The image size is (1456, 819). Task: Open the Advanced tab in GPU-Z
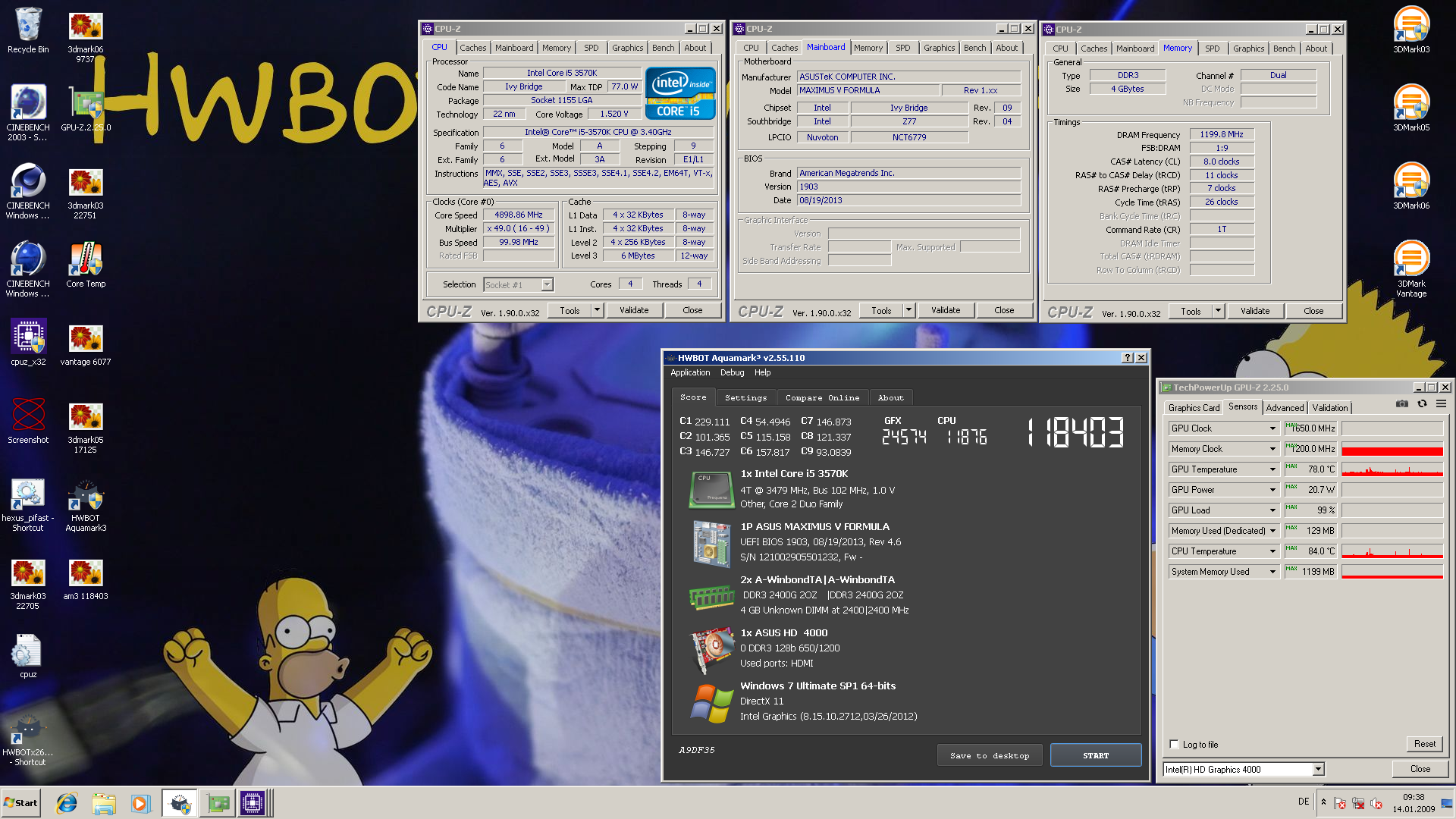pos(1285,407)
